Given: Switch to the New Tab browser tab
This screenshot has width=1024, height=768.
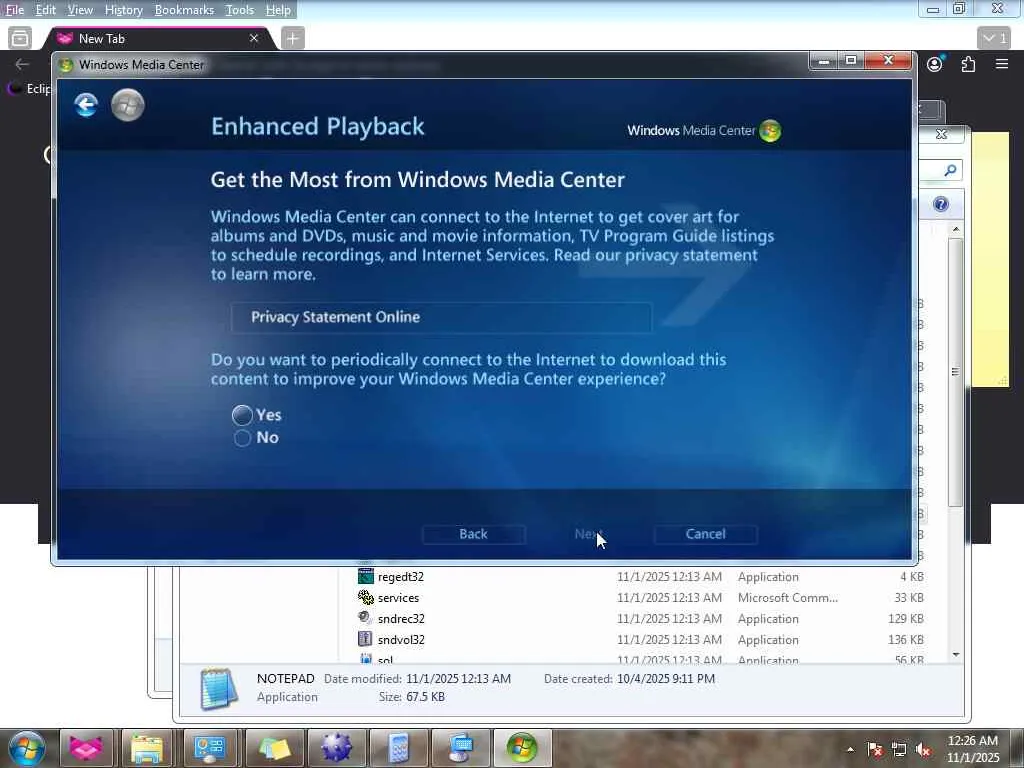Looking at the screenshot, I should (x=158, y=39).
